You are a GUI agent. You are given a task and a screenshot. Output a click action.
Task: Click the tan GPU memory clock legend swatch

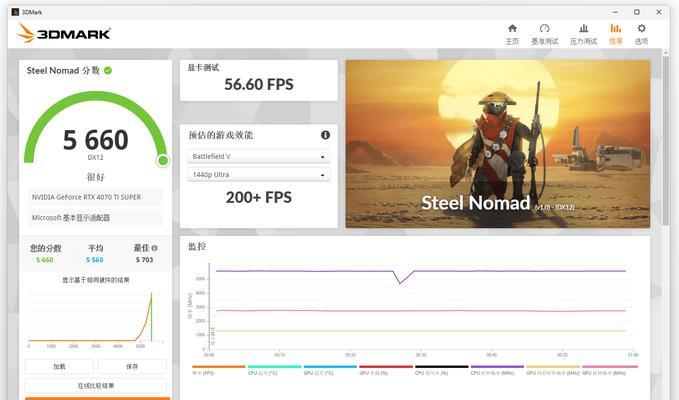[553, 367]
